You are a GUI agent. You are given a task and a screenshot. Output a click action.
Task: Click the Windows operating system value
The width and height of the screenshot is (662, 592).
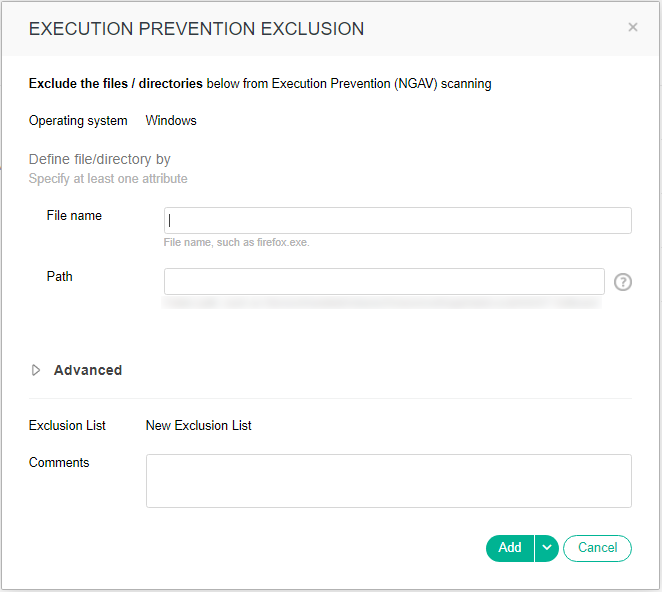tap(171, 121)
